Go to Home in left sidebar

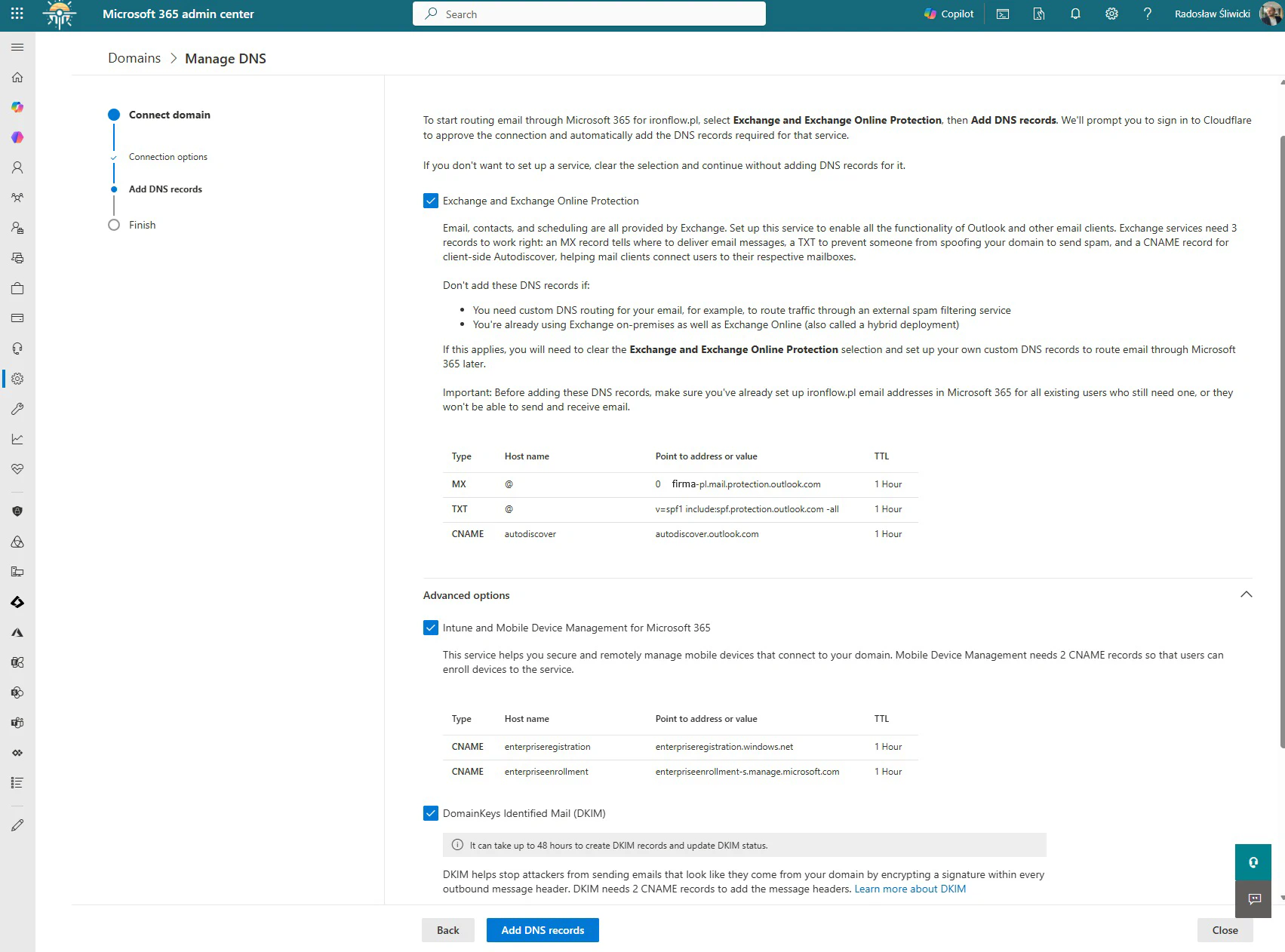(17, 77)
